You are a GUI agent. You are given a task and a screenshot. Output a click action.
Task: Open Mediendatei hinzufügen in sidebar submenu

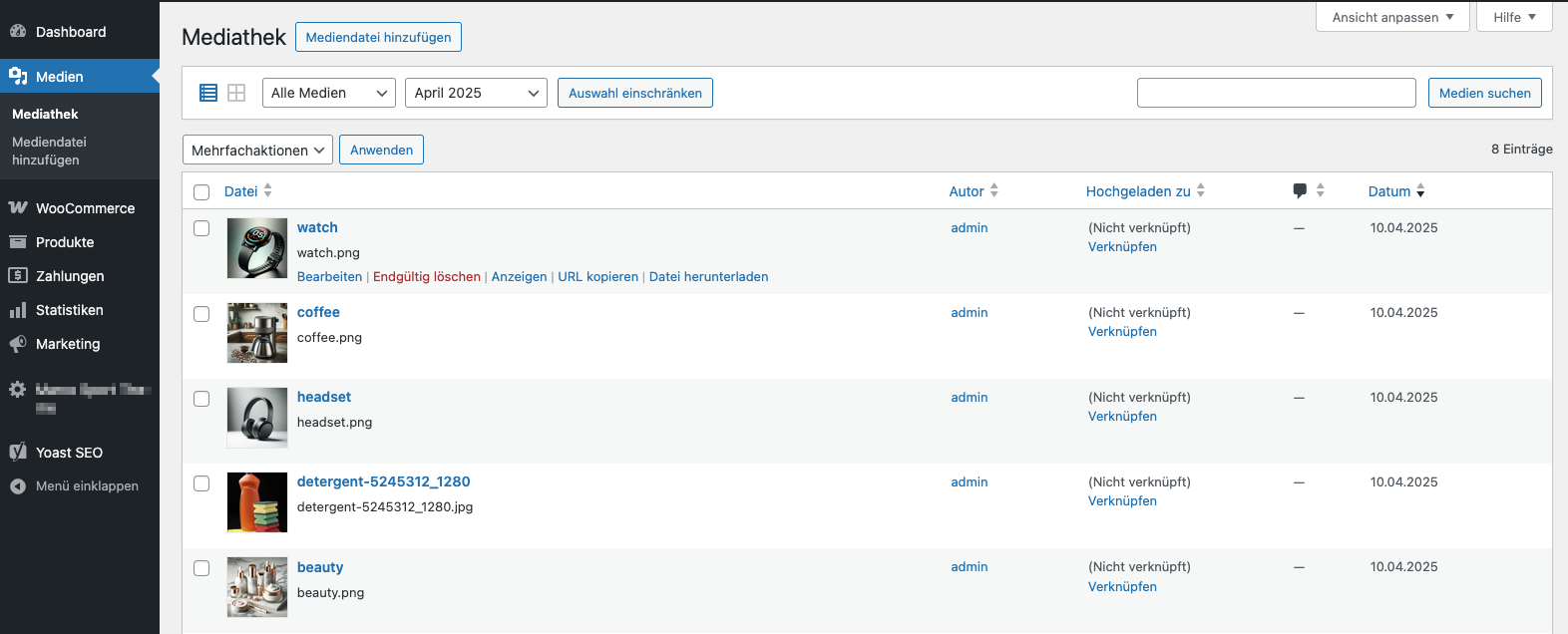(x=49, y=151)
